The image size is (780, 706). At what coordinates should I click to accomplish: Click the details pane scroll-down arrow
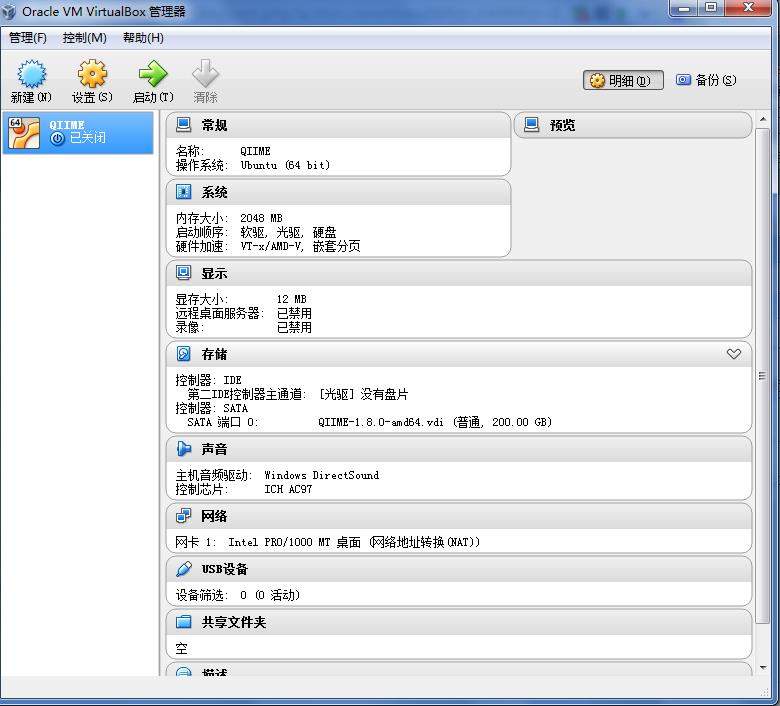(763, 668)
